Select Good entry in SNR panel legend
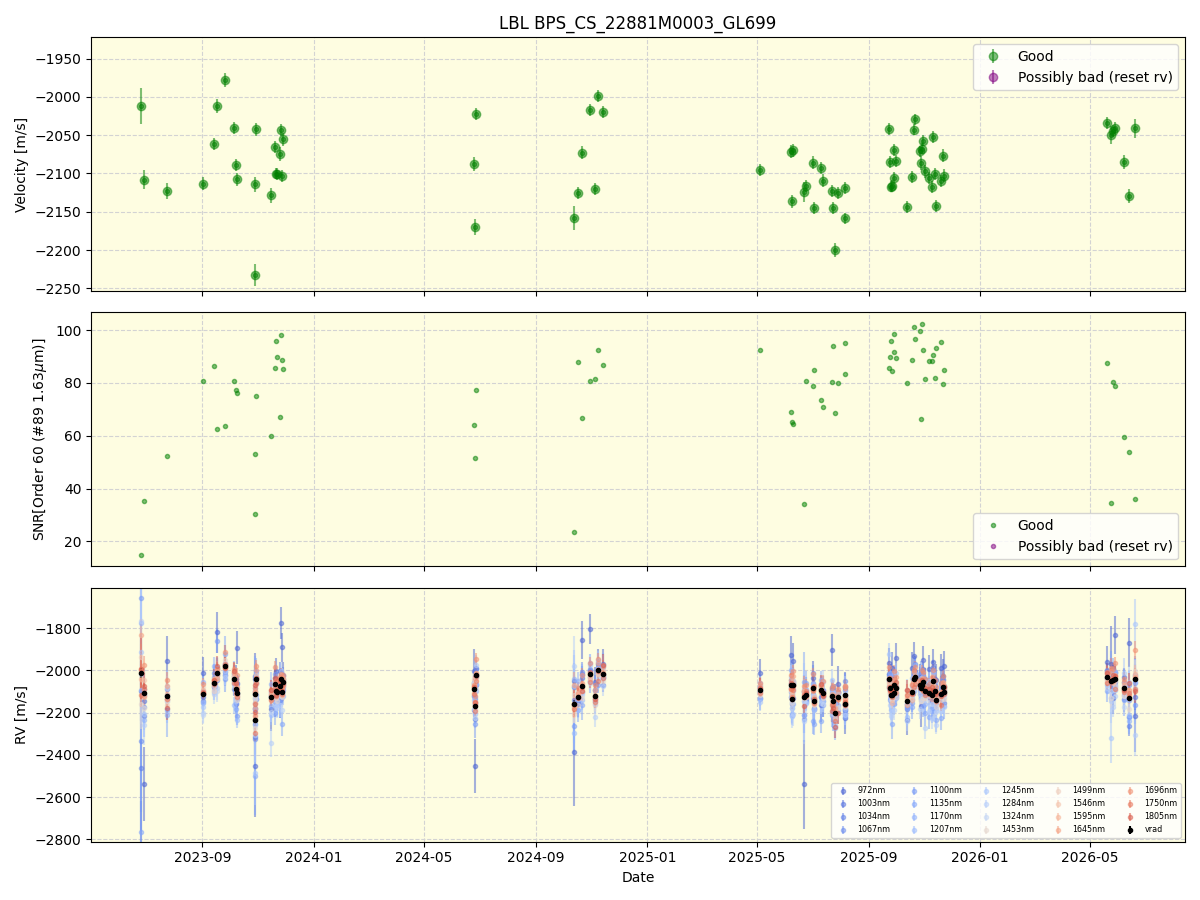 click(x=1035, y=525)
